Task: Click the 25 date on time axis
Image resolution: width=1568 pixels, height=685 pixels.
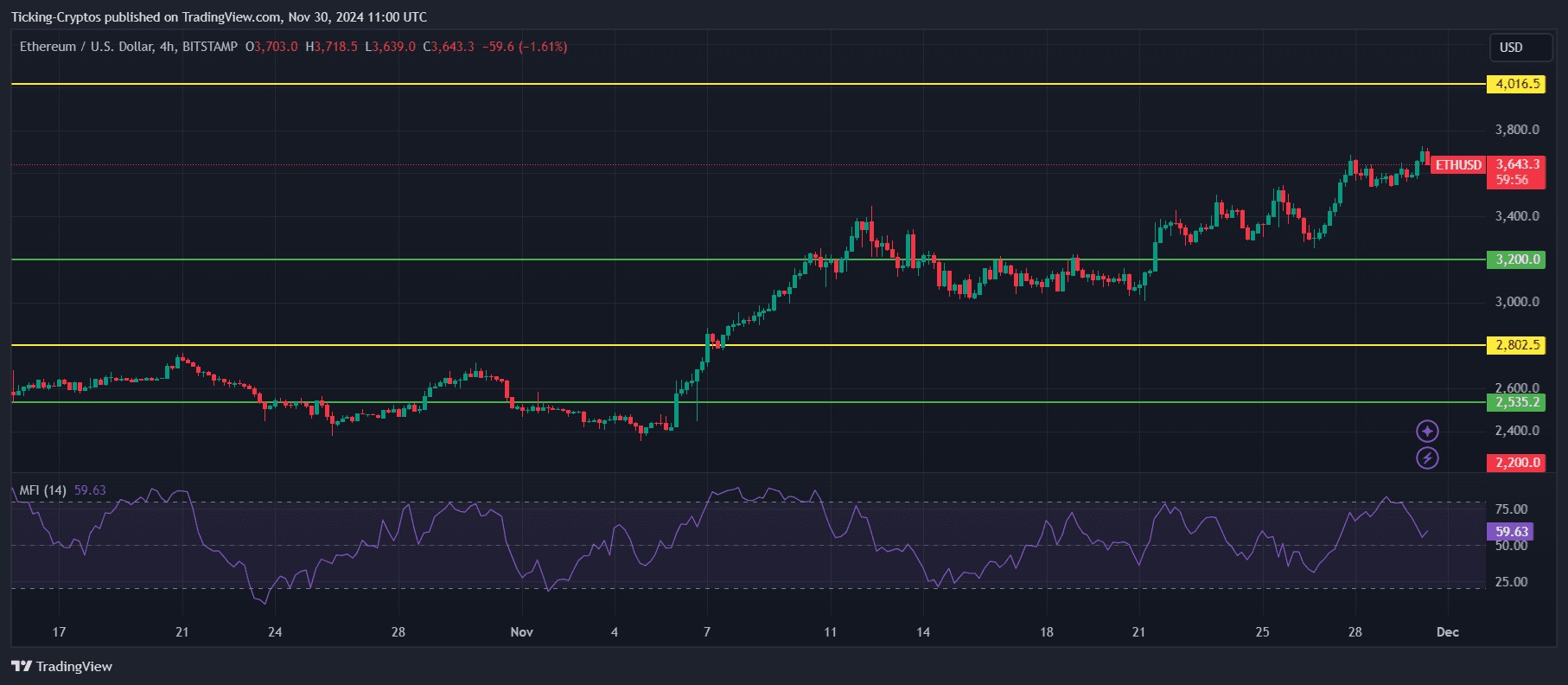Action: [x=1263, y=632]
